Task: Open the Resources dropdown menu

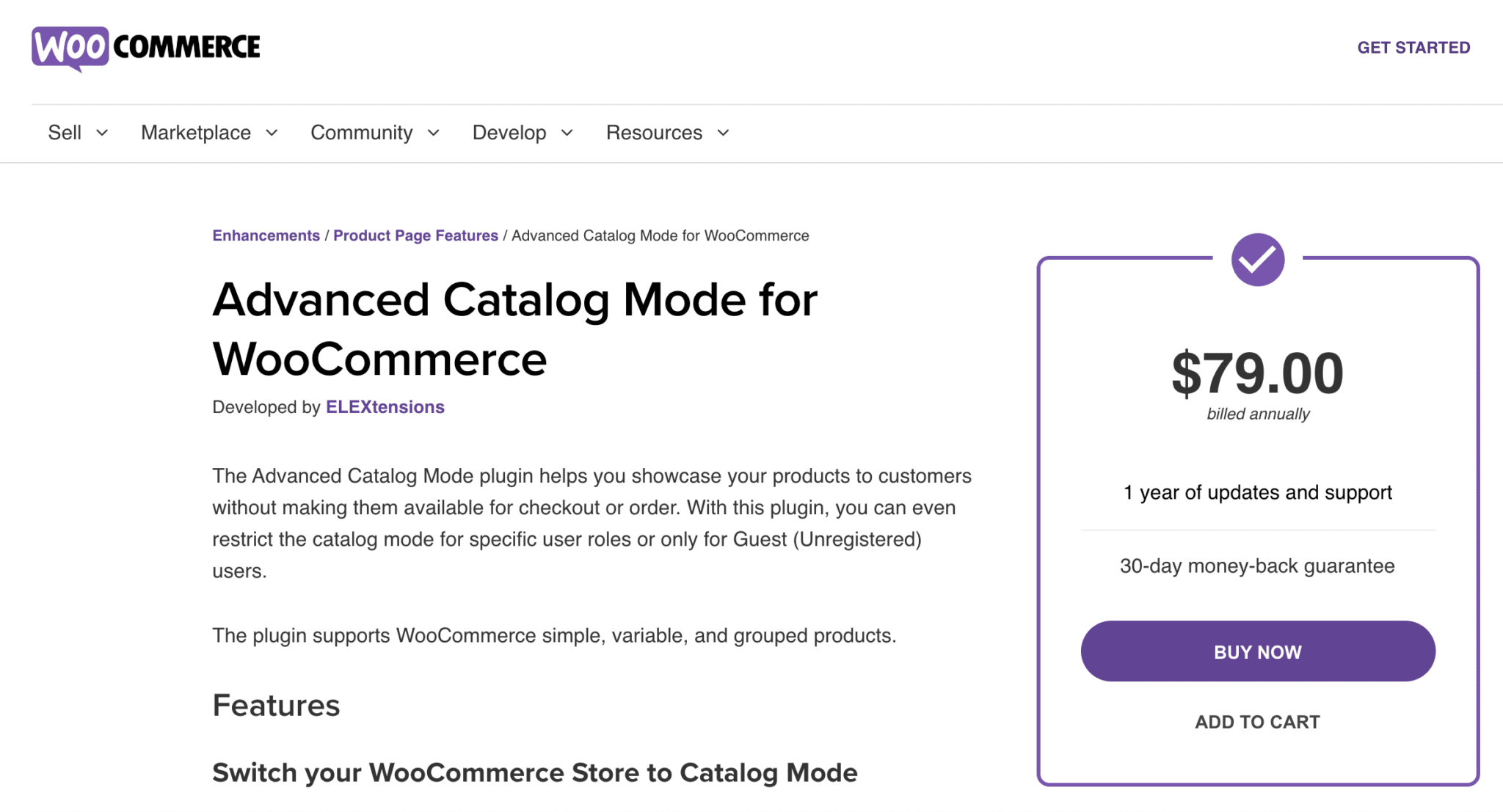Action: click(666, 133)
